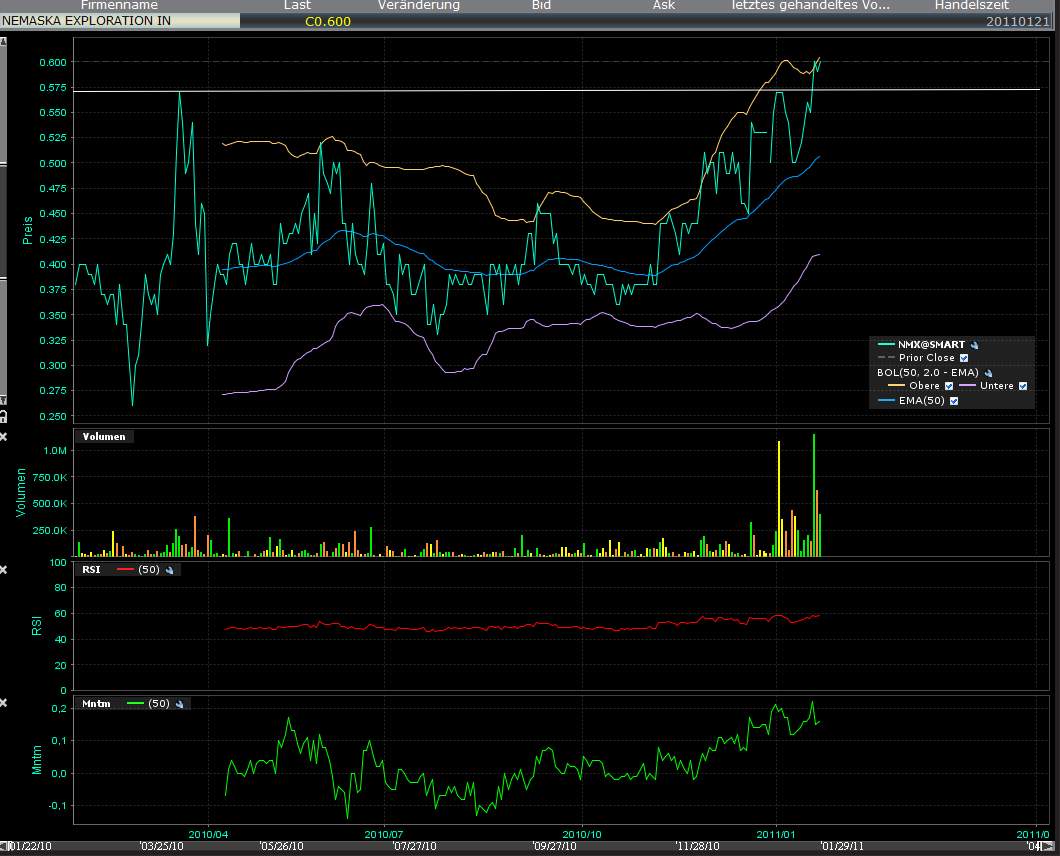1060x856 pixels.
Task: Open BOL(50, 2.0 - EMA) wrench settings
Action: pos(989,372)
